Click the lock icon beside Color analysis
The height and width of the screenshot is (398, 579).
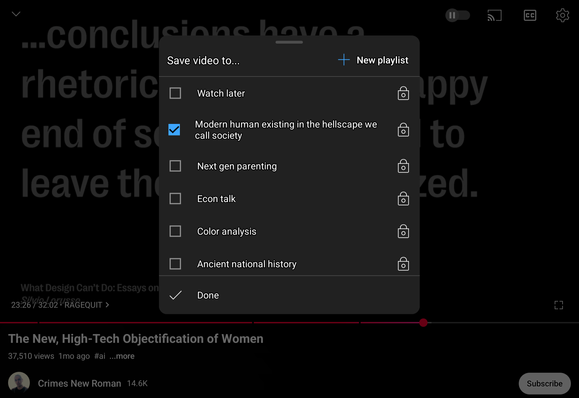pos(403,231)
